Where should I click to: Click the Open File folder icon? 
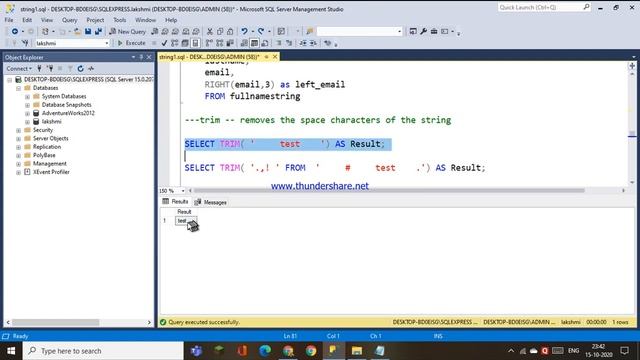pos(77,31)
